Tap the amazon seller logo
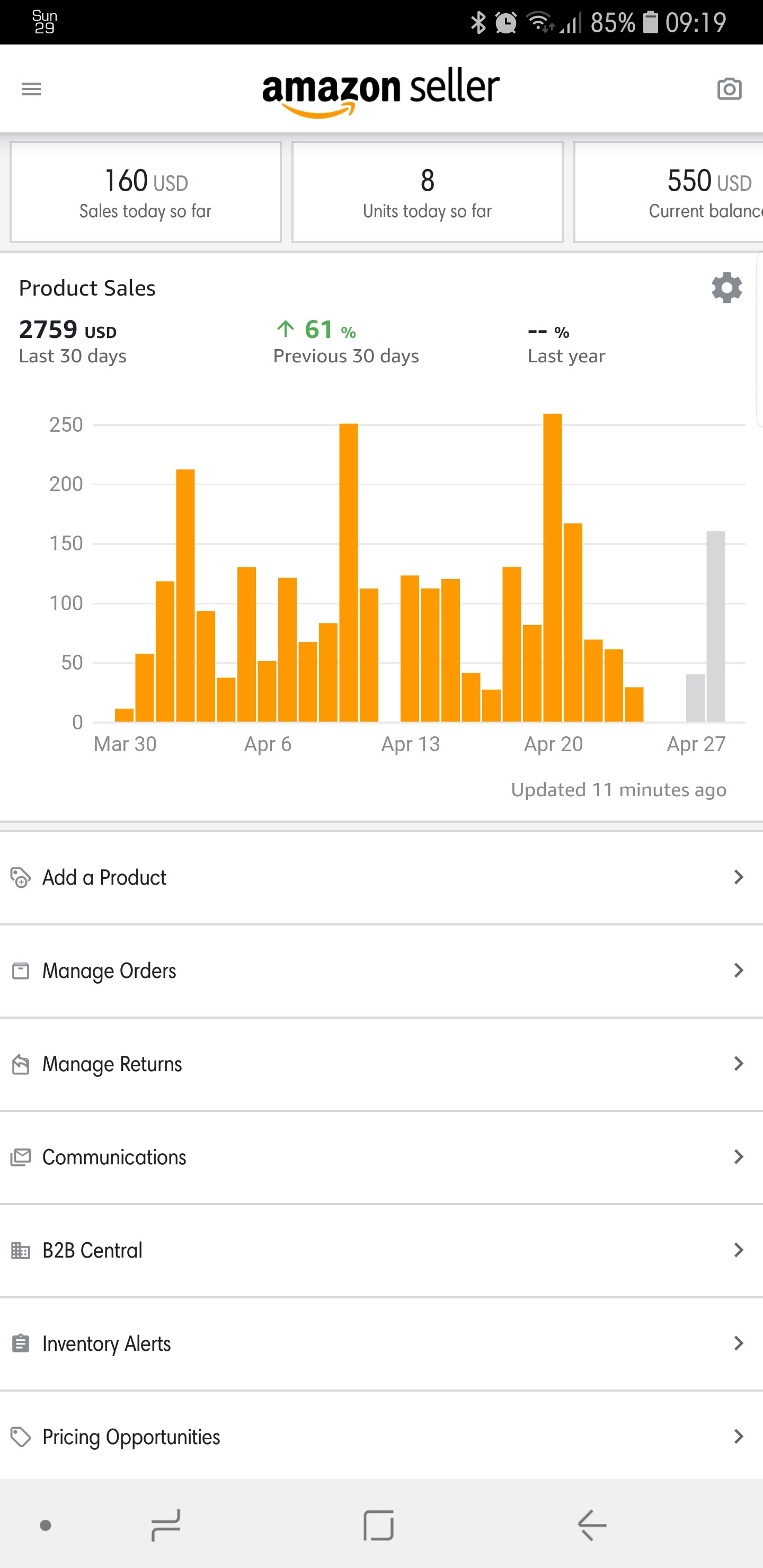Screen dimensions: 763x1568 tap(381, 92)
